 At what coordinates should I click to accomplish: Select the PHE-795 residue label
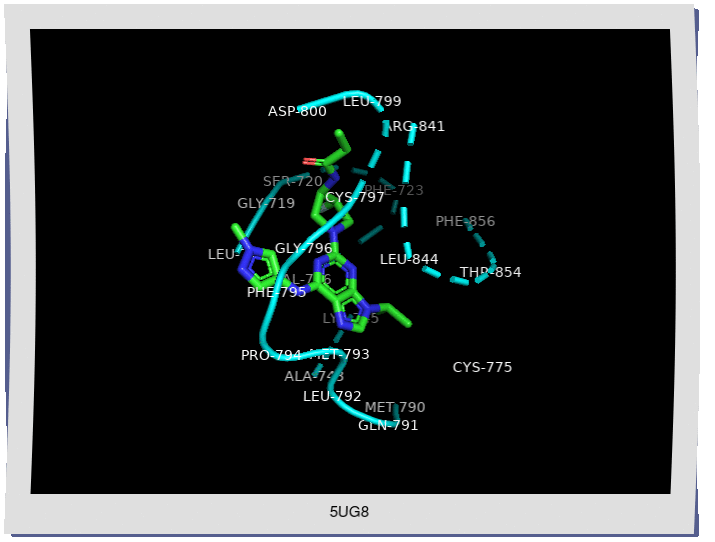(x=276, y=293)
